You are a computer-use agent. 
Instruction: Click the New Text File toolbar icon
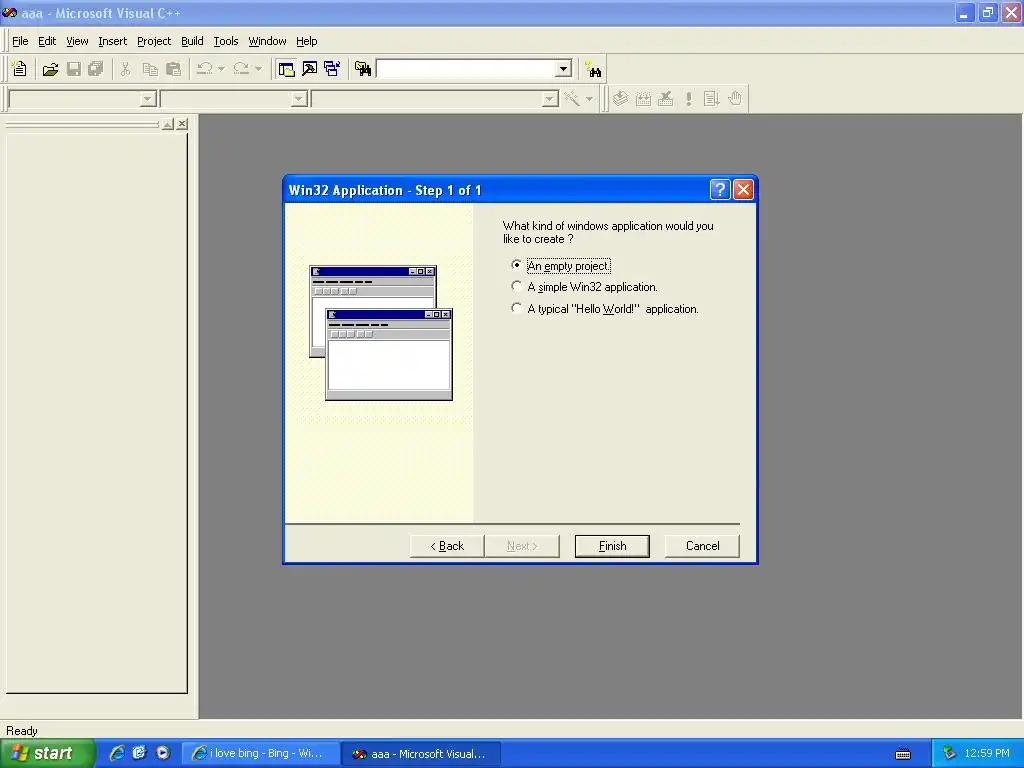click(20, 69)
